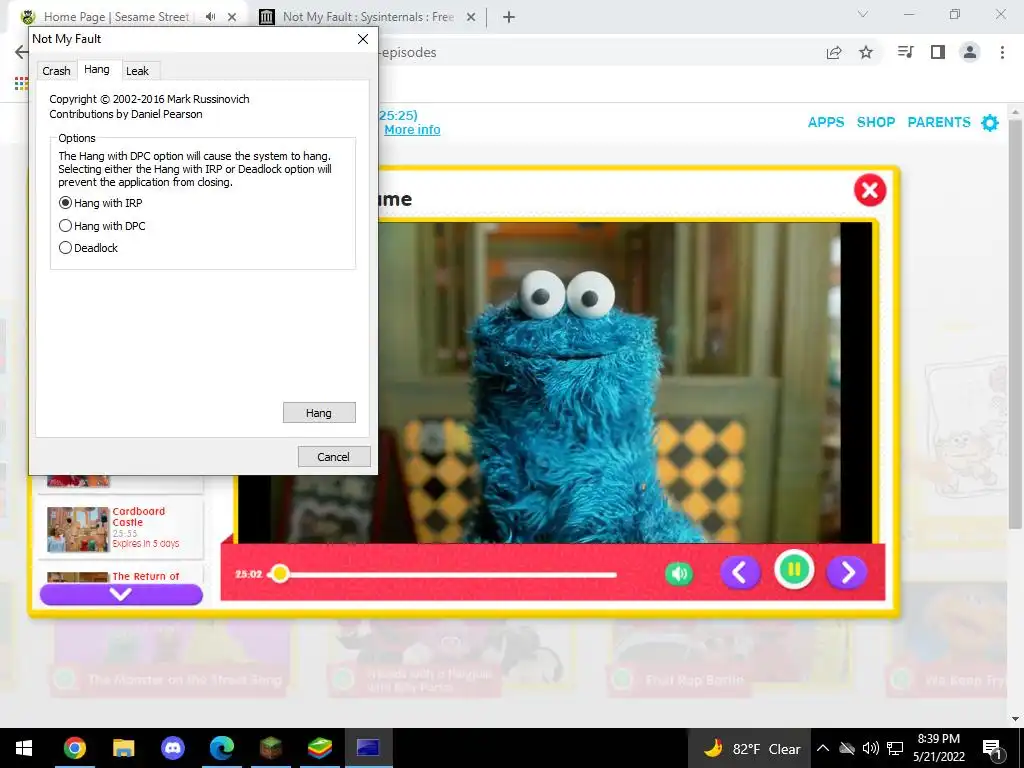Show hidden system tray icons
Screen dimensions: 1024x768
point(823,748)
